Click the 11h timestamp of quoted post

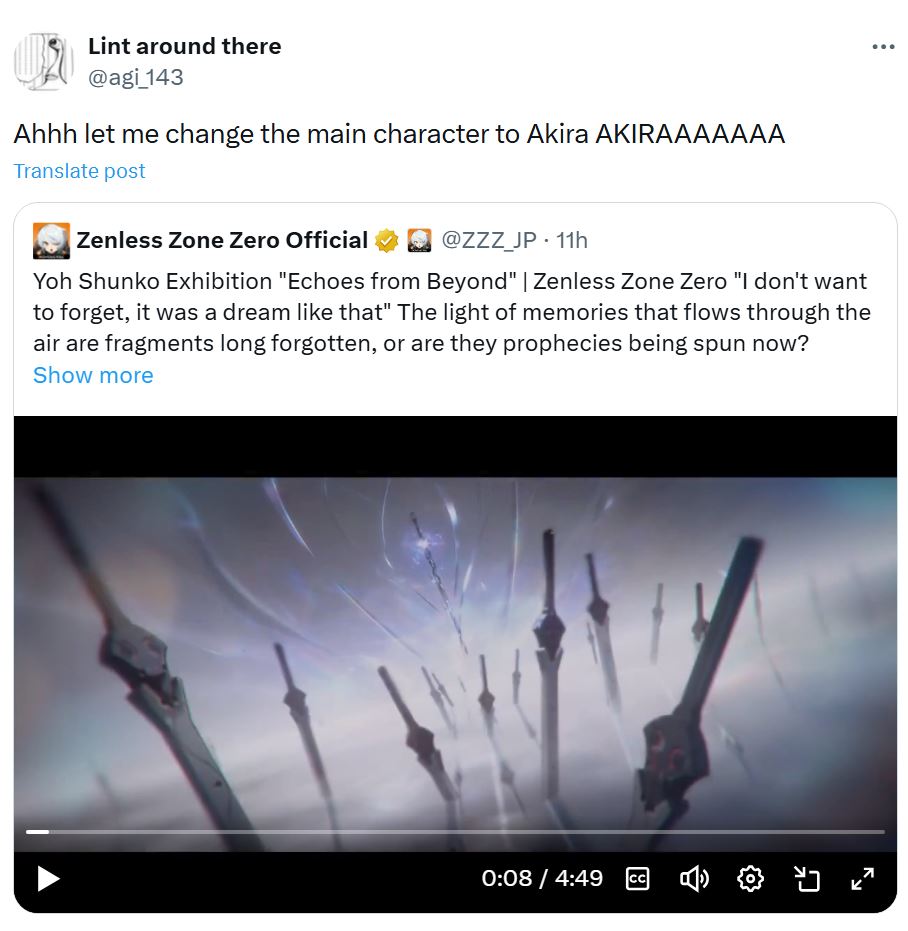coord(571,240)
